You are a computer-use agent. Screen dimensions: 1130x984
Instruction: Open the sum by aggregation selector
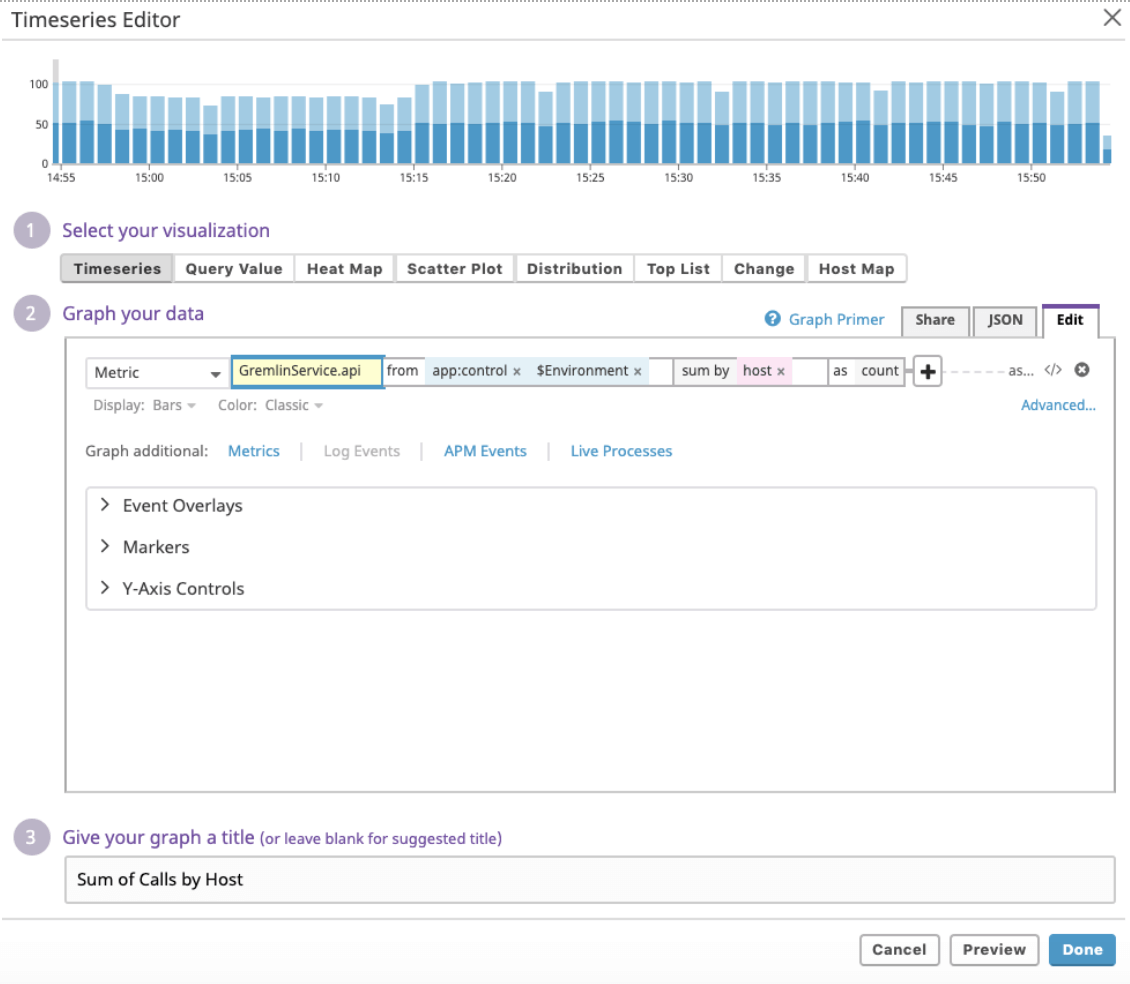(705, 371)
